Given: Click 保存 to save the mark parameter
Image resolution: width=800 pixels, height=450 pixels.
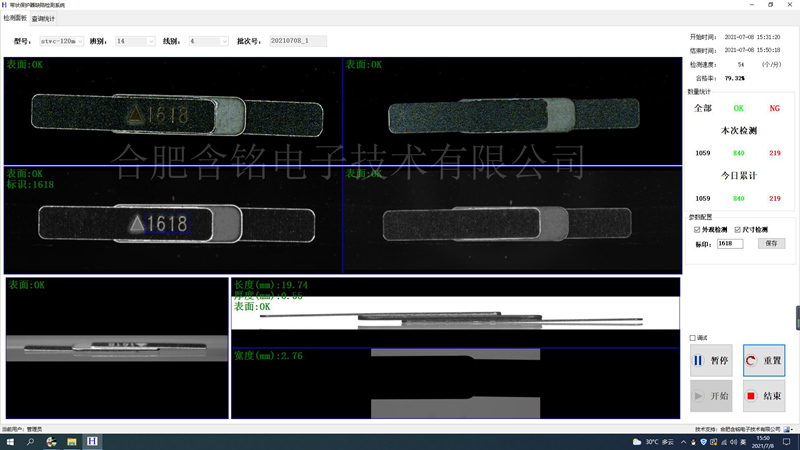Looking at the screenshot, I should click(x=771, y=244).
